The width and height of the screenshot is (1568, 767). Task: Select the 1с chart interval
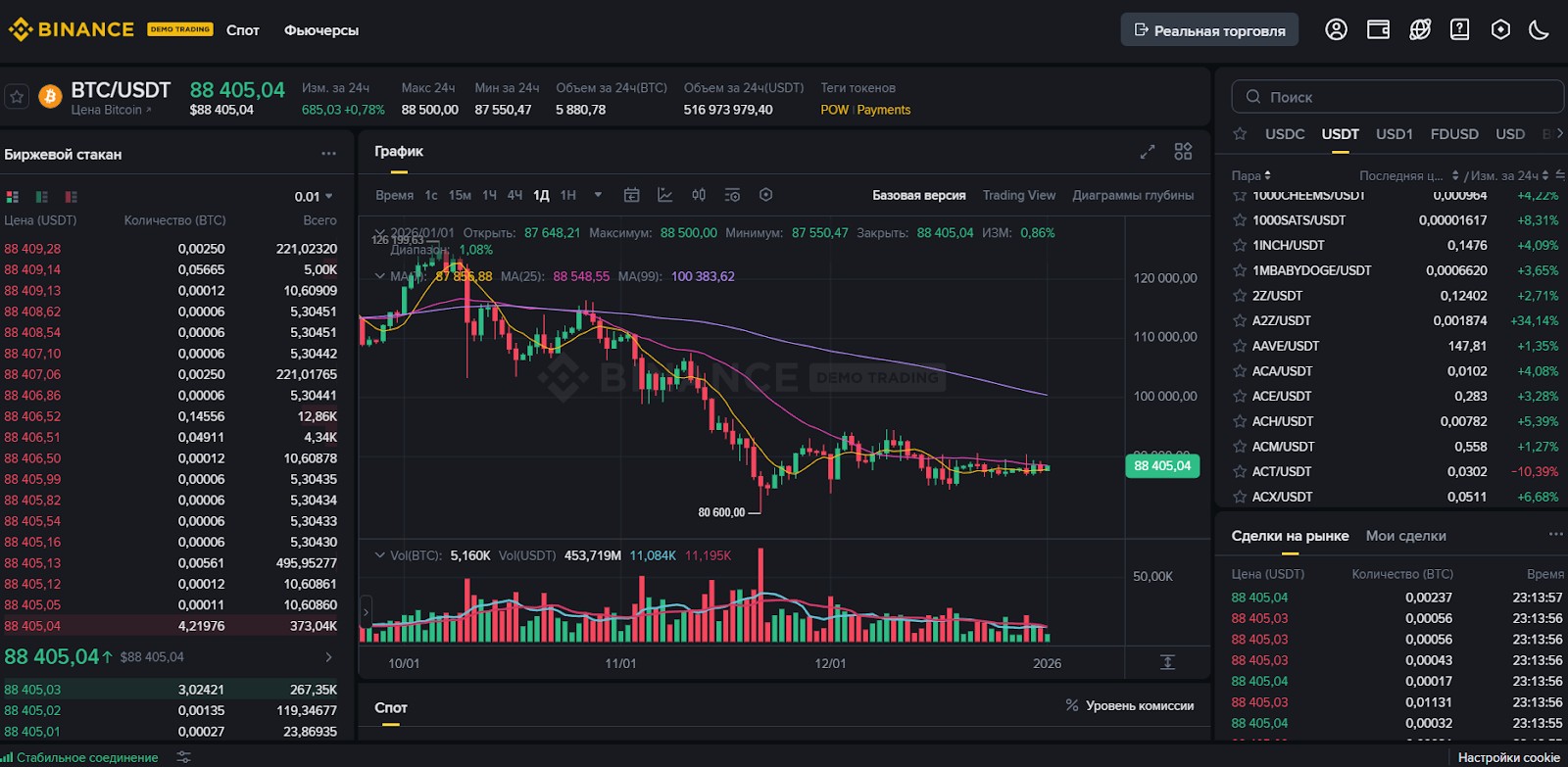(431, 195)
